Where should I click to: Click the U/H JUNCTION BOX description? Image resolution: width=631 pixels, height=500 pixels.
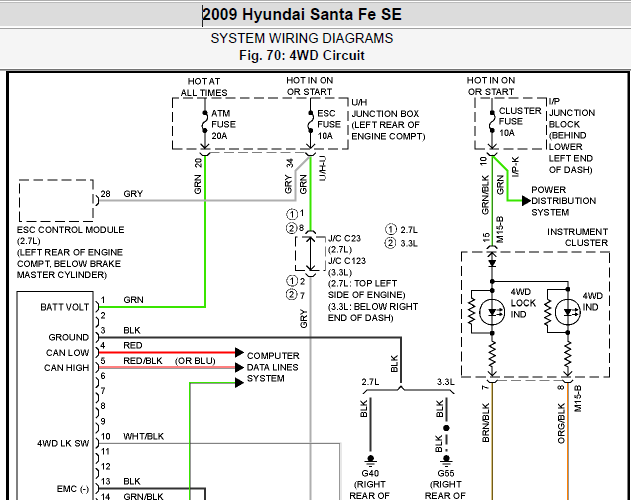[388, 120]
